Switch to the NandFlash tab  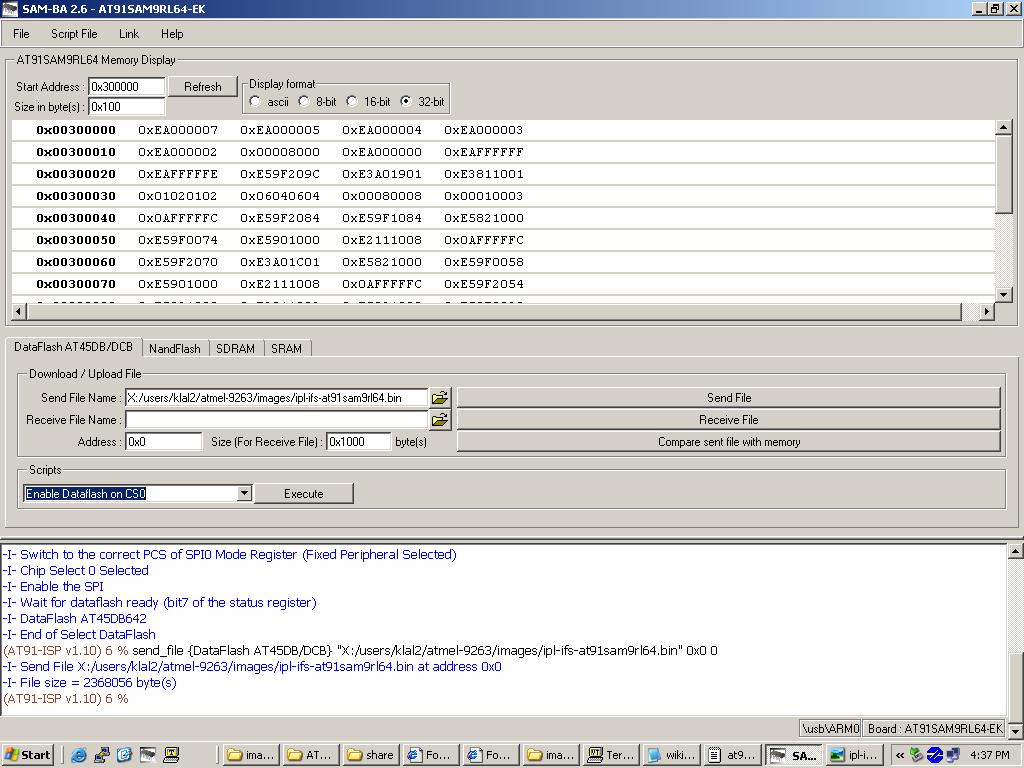pos(174,349)
